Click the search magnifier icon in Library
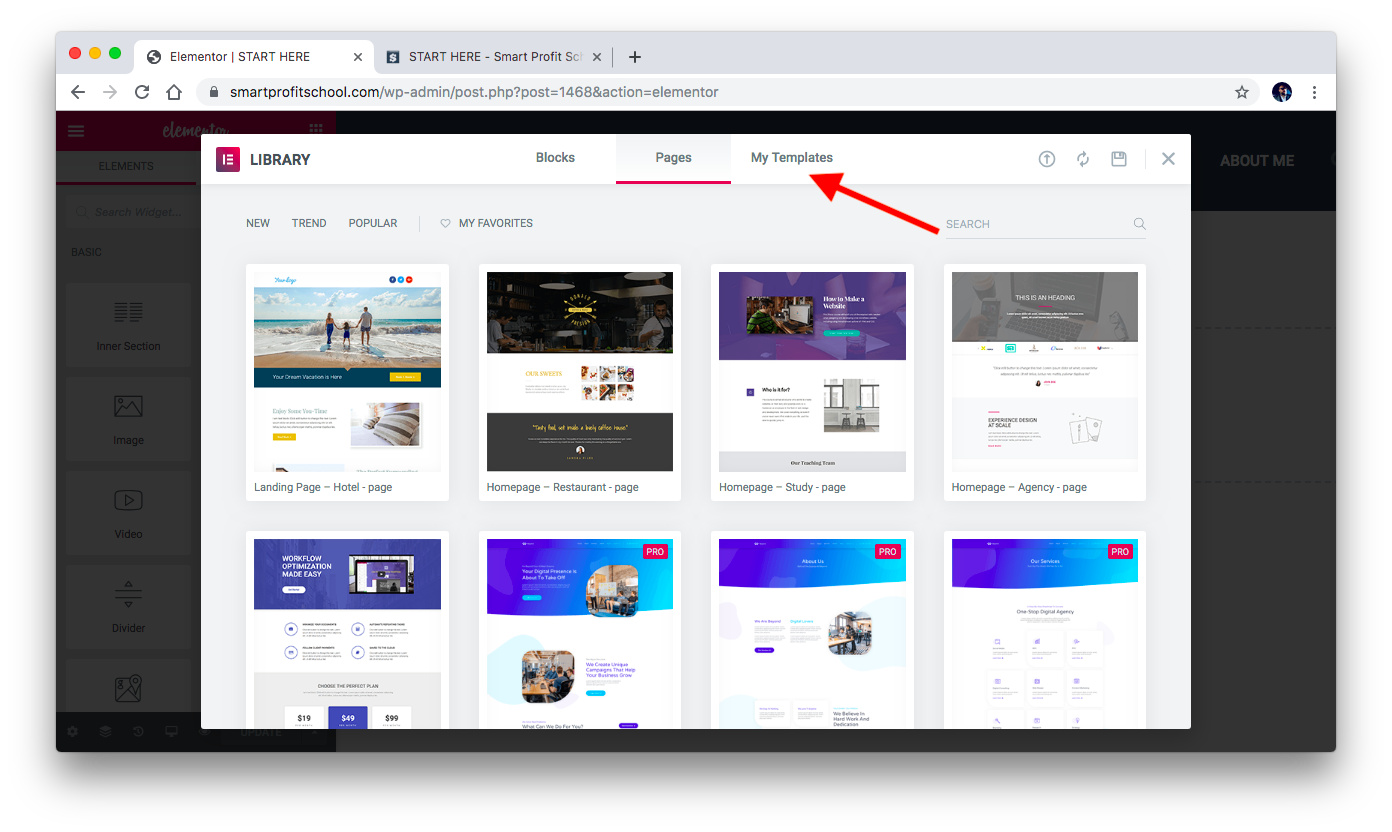This screenshot has width=1392, height=832. [x=1139, y=224]
